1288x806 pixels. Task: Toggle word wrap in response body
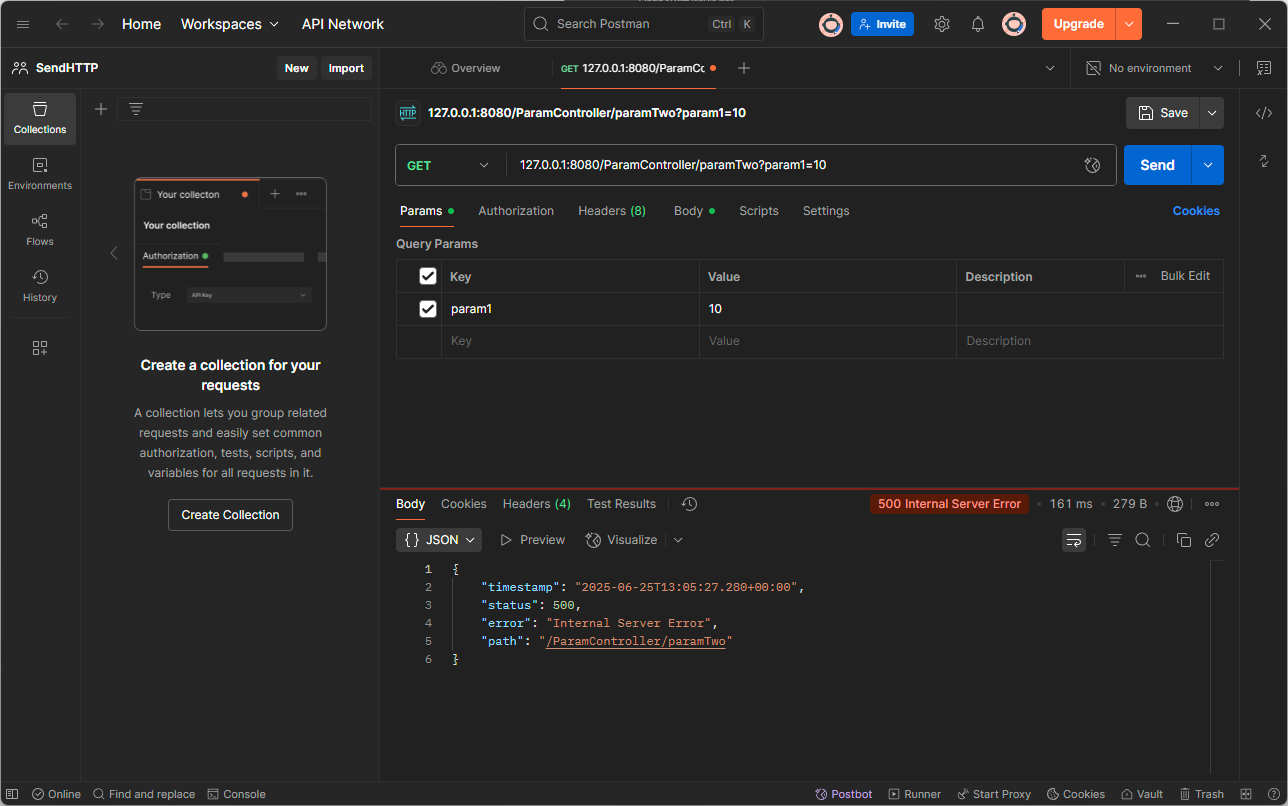(1074, 540)
